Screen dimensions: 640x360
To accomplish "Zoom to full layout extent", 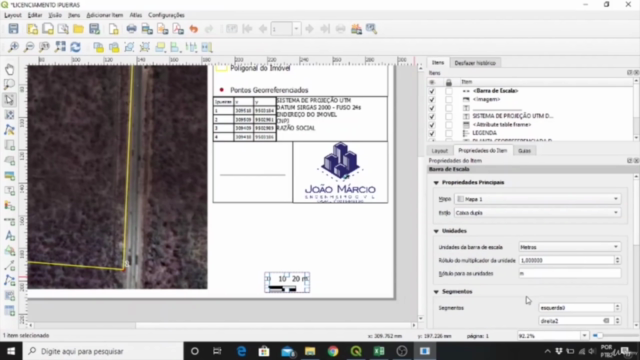I will [60, 47].
